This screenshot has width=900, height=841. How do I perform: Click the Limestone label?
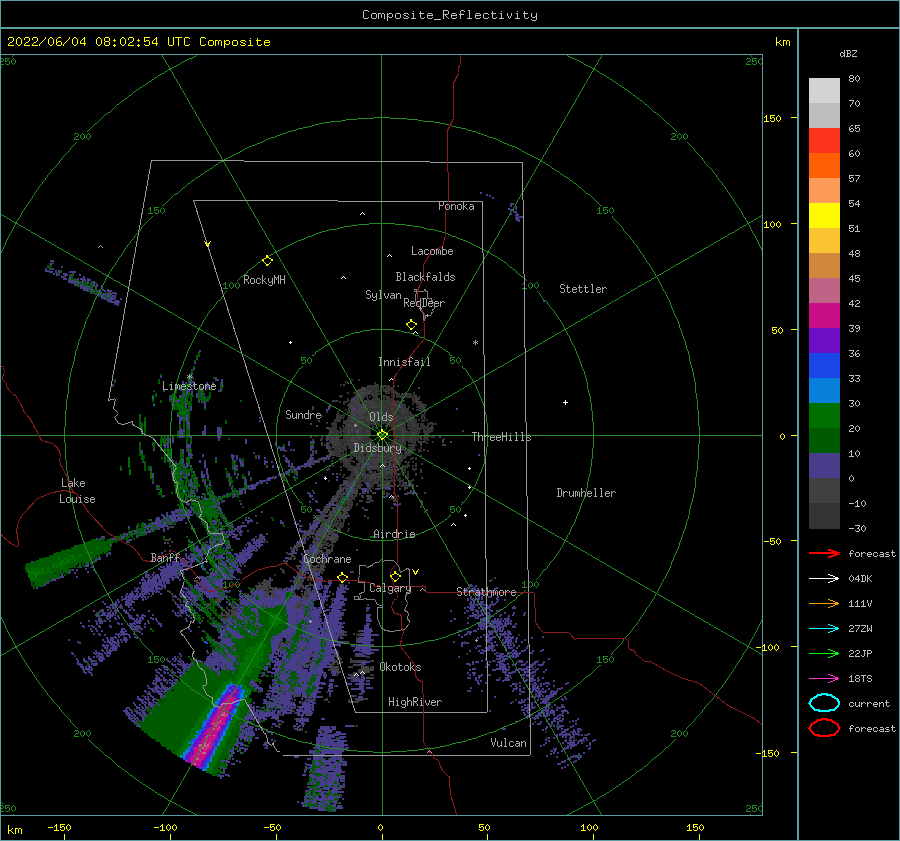(x=189, y=386)
